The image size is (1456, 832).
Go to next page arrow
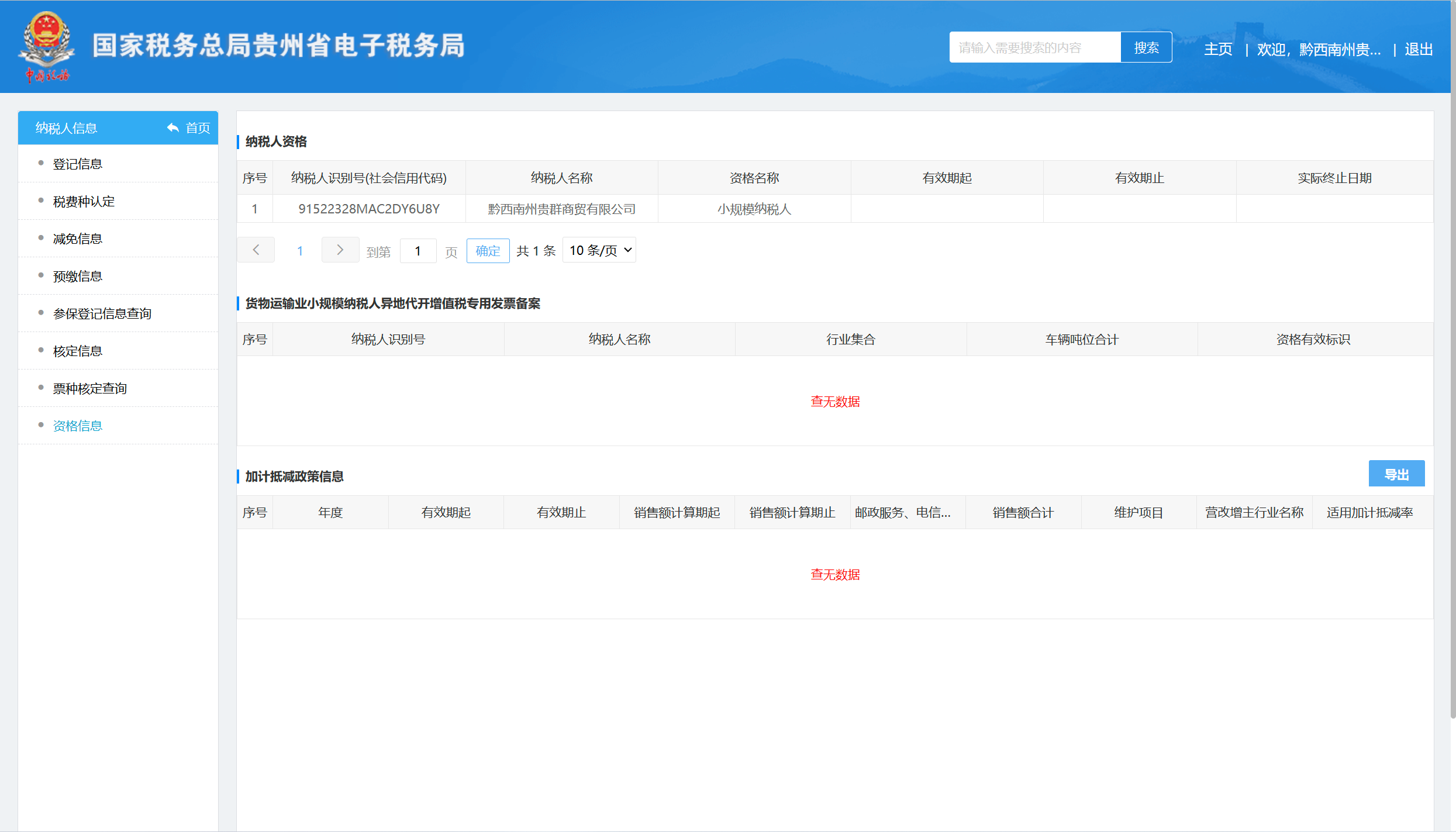pos(340,250)
